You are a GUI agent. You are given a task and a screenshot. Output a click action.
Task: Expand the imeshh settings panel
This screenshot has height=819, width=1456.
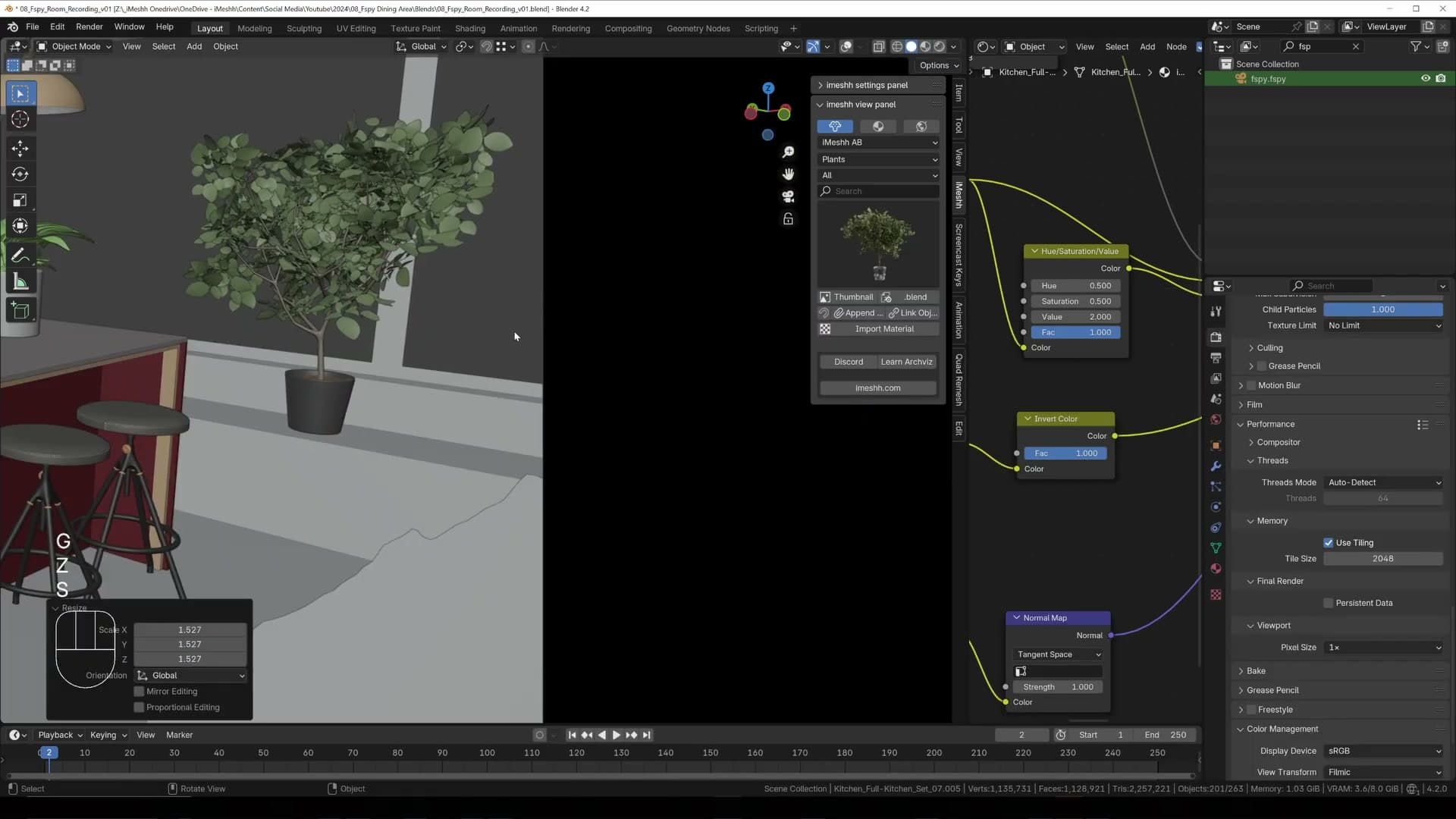point(866,85)
